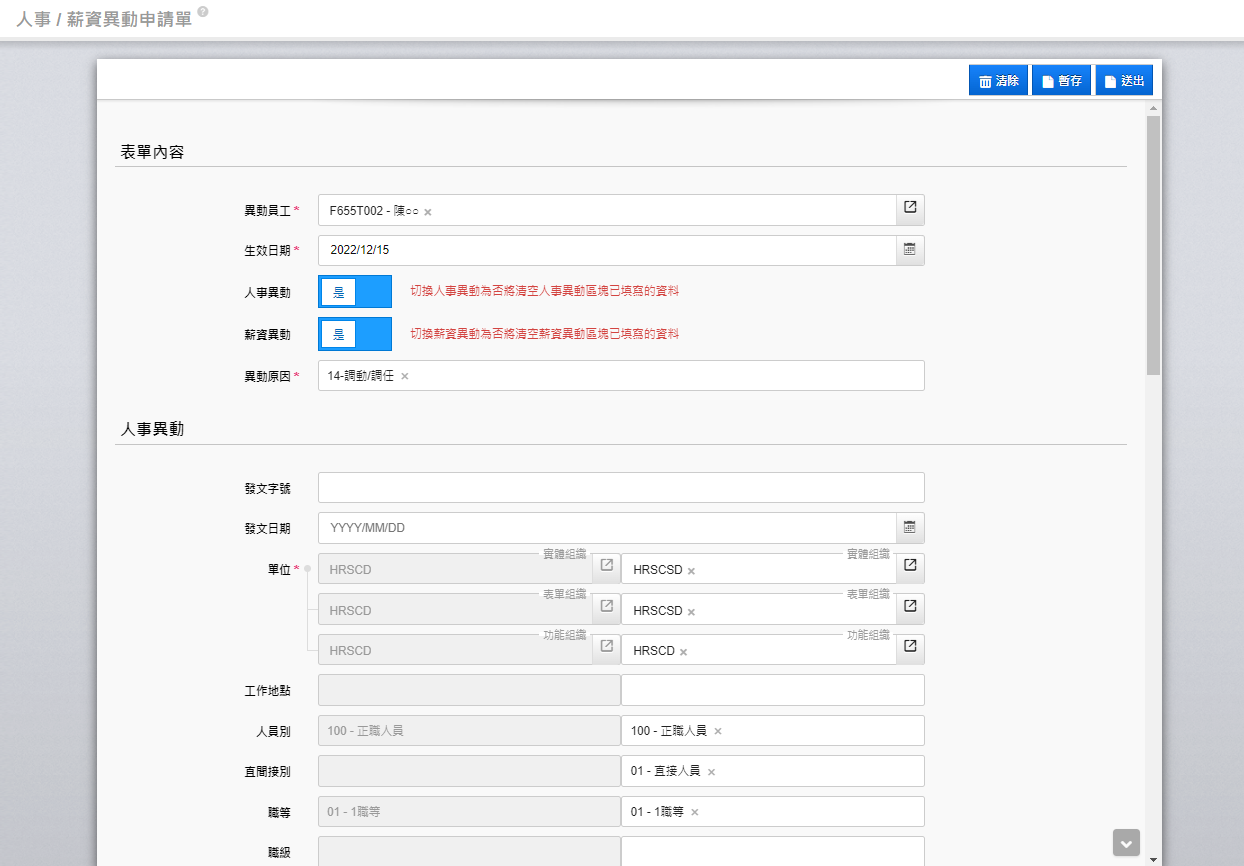The height and width of the screenshot is (866, 1244).
Task: Open the 異動員工 employee lookup popup icon
Action: click(x=910, y=207)
